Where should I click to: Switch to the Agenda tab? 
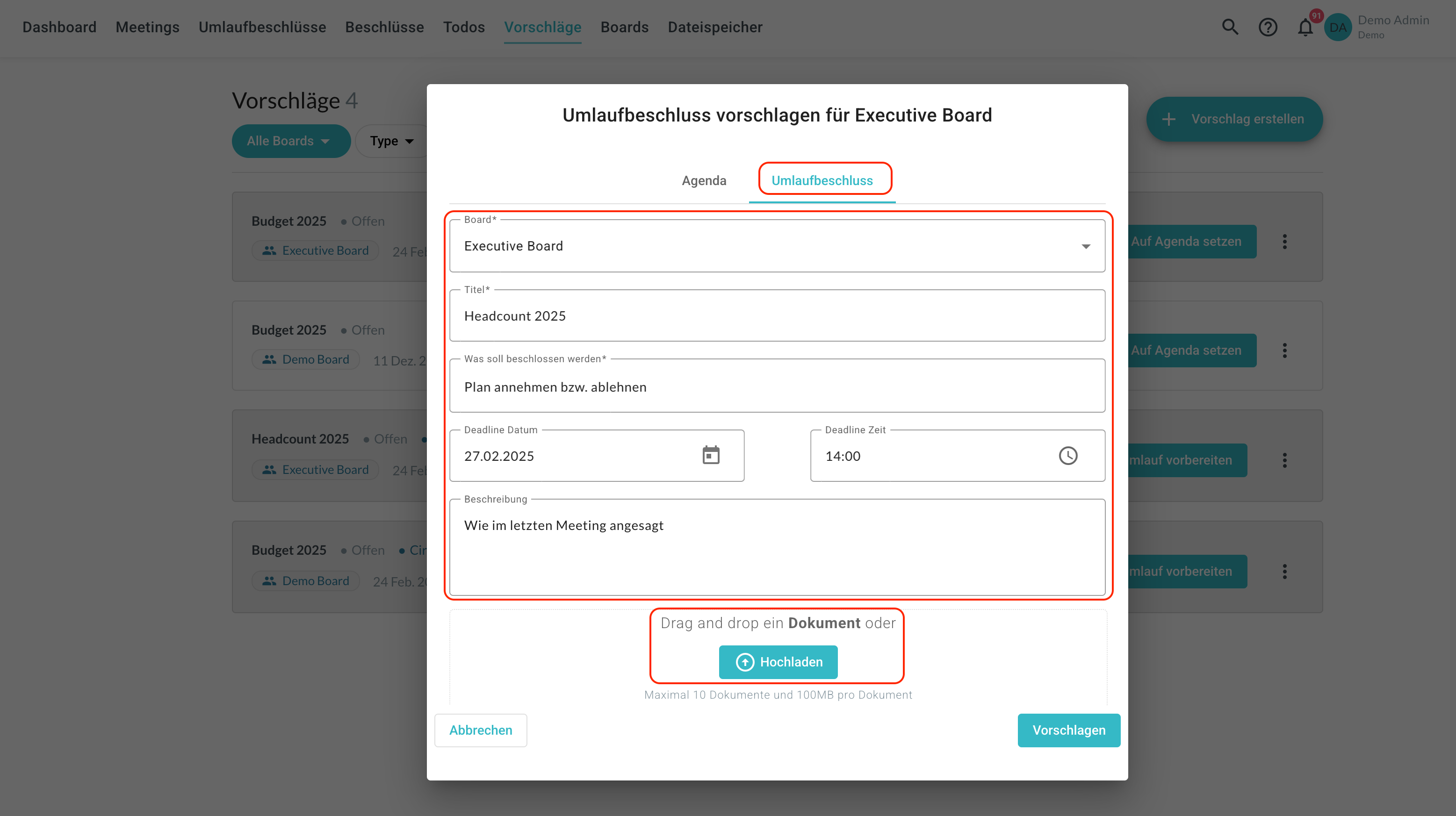(x=704, y=180)
